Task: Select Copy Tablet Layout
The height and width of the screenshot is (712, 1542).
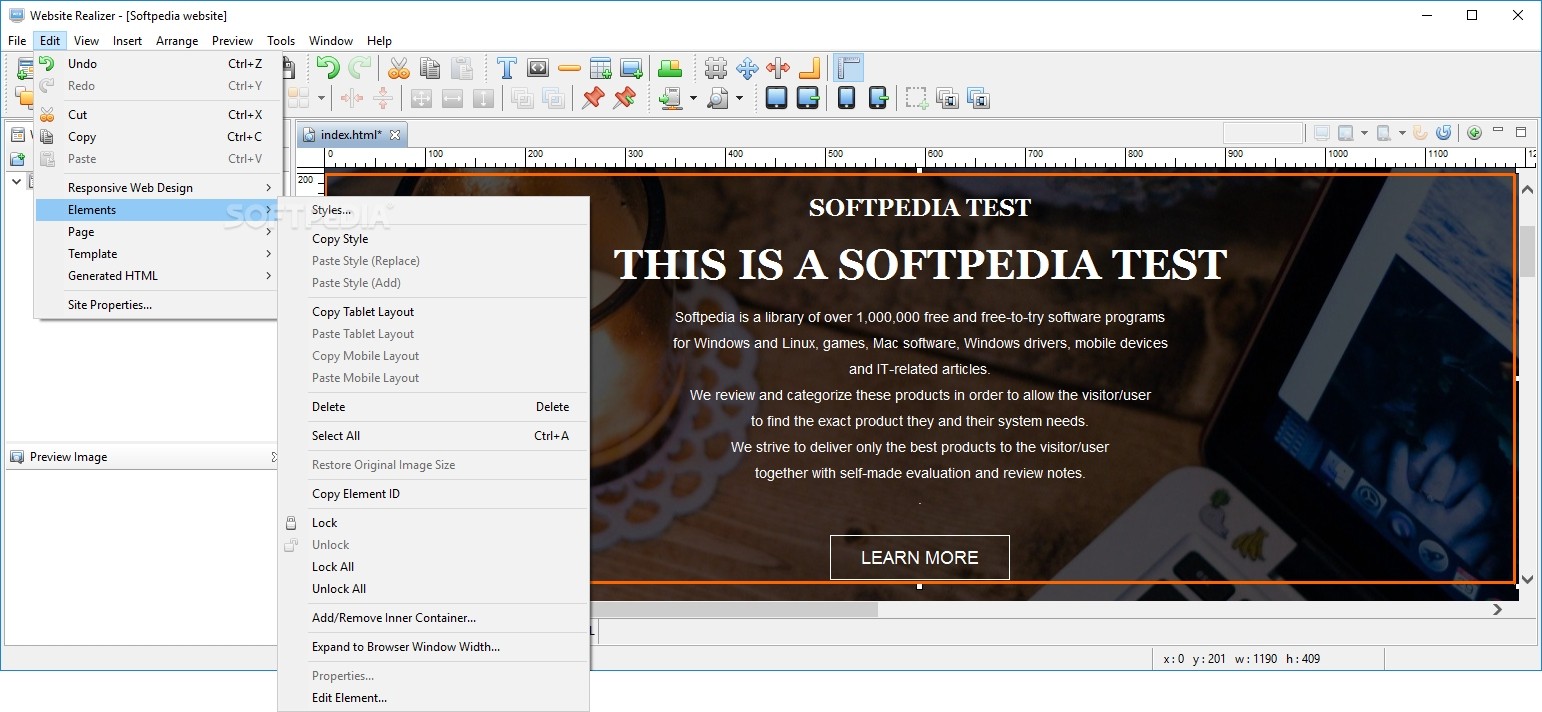Action: (433, 312)
